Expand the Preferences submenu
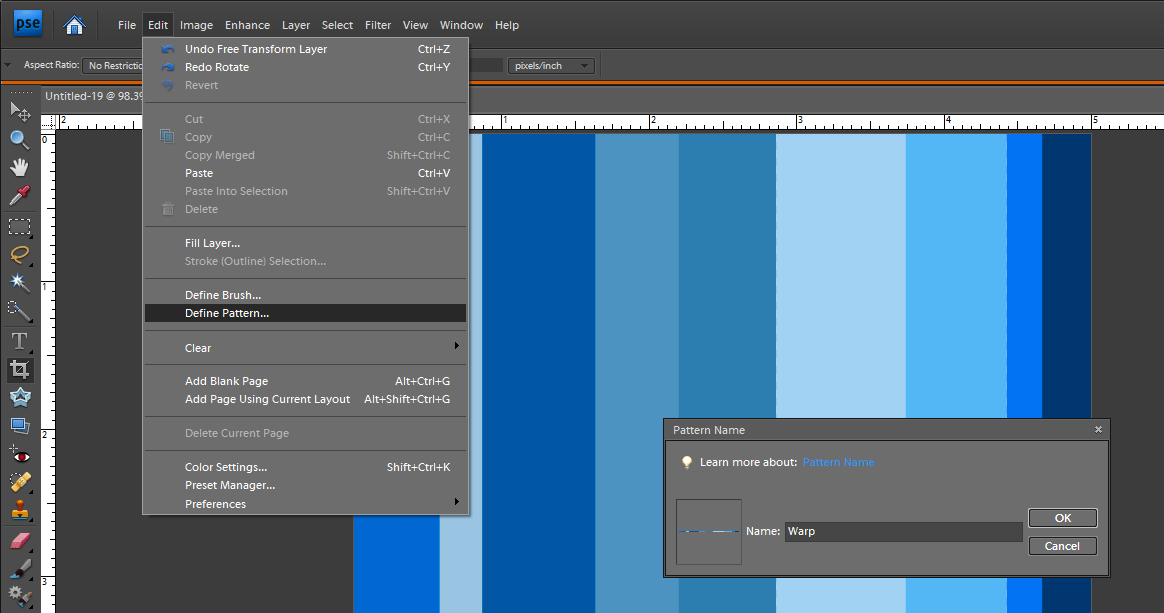The image size is (1164, 613). point(305,504)
